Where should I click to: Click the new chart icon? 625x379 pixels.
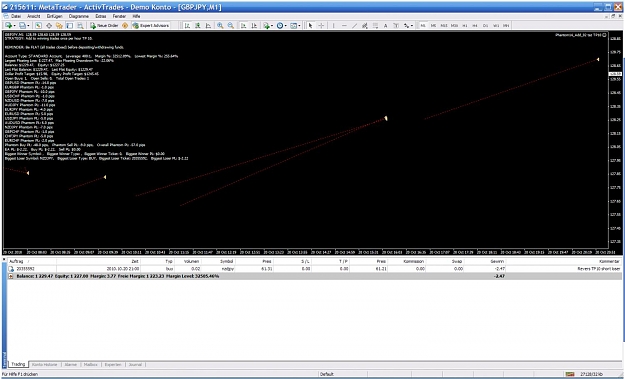[10, 26]
